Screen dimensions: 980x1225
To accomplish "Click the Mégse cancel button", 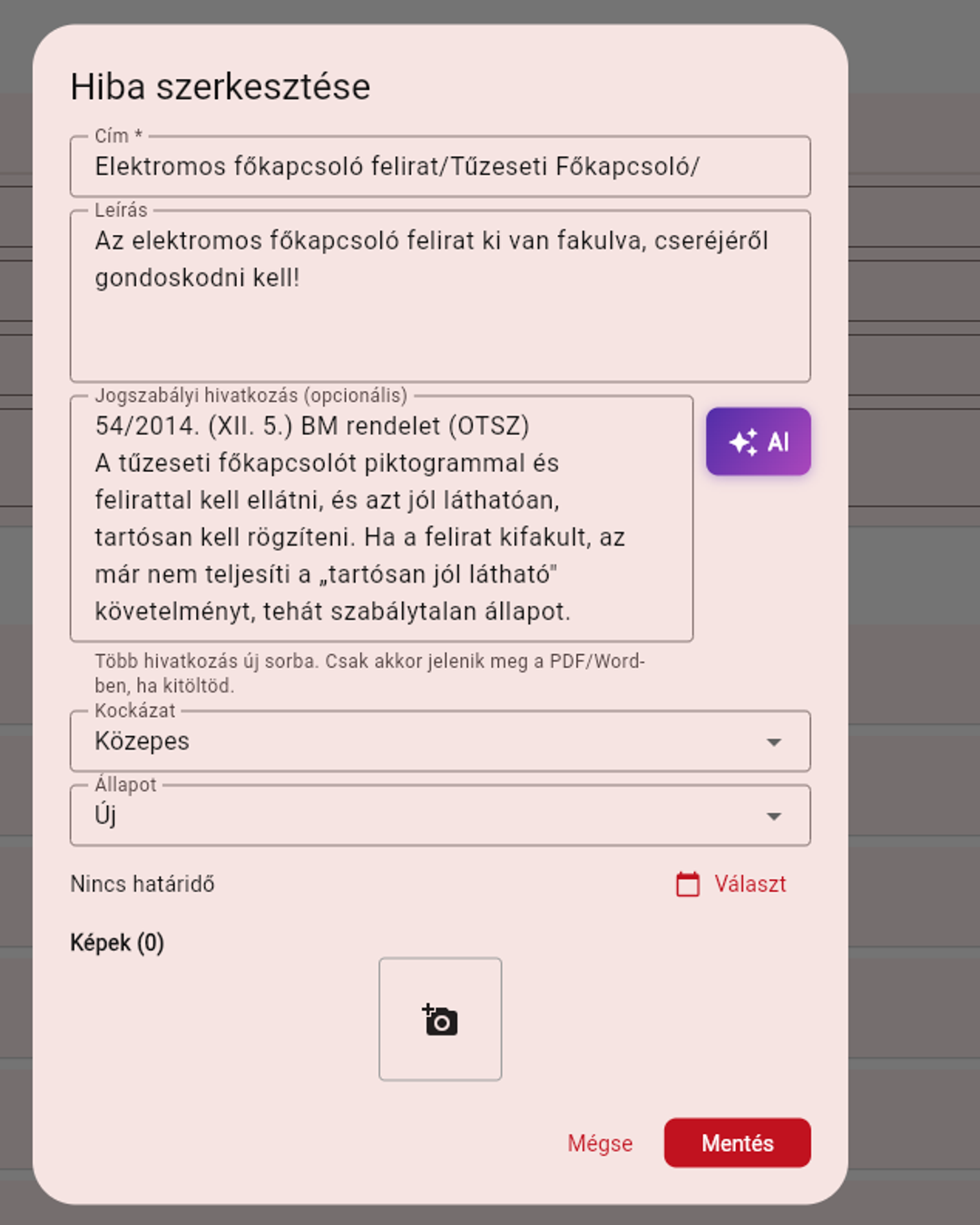I will pyautogui.click(x=600, y=1143).
